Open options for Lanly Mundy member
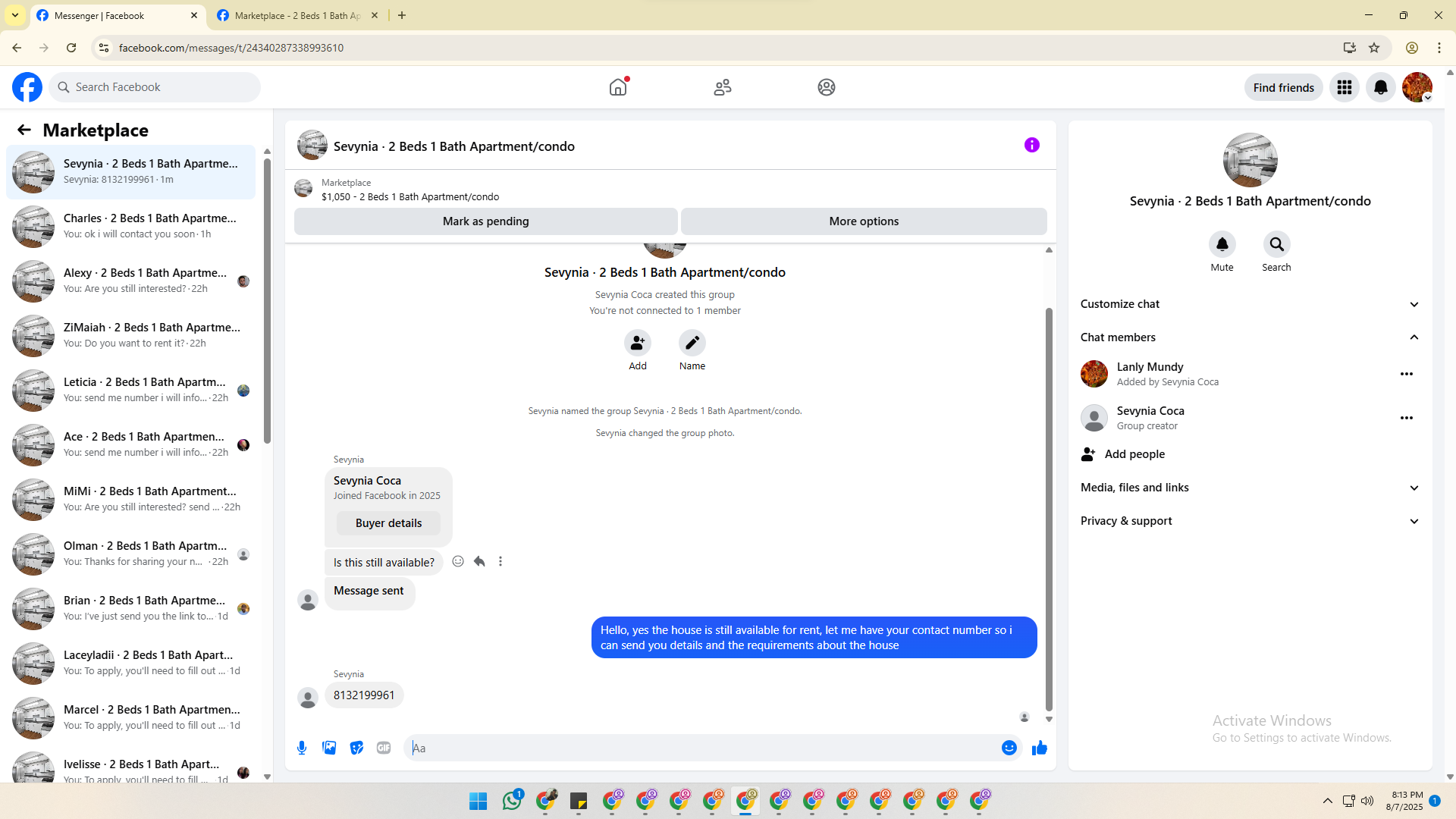The height and width of the screenshot is (819, 1456). tap(1407, 374)
